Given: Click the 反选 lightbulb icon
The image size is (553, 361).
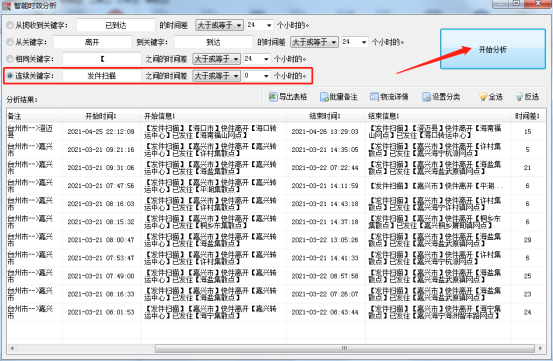Looking at the screenshot, I should [519, 97].
